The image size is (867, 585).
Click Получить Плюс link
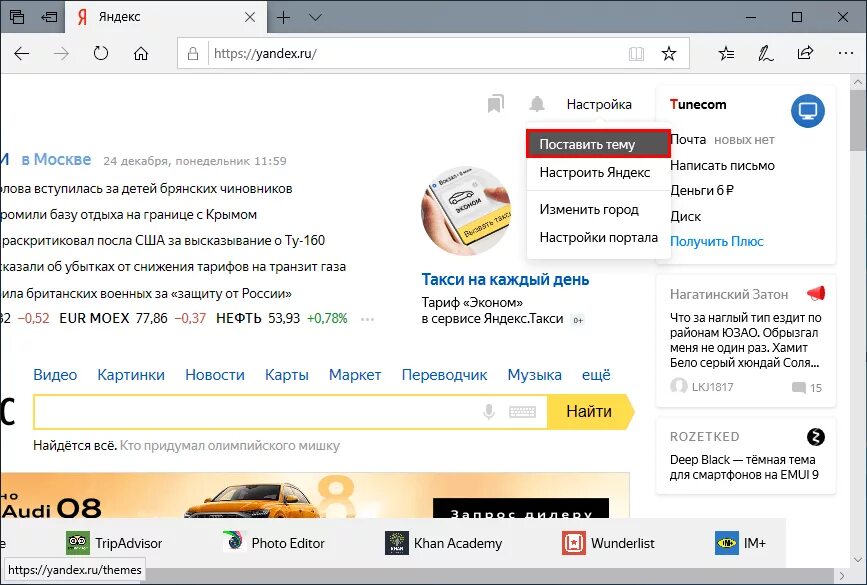(717, 242)
